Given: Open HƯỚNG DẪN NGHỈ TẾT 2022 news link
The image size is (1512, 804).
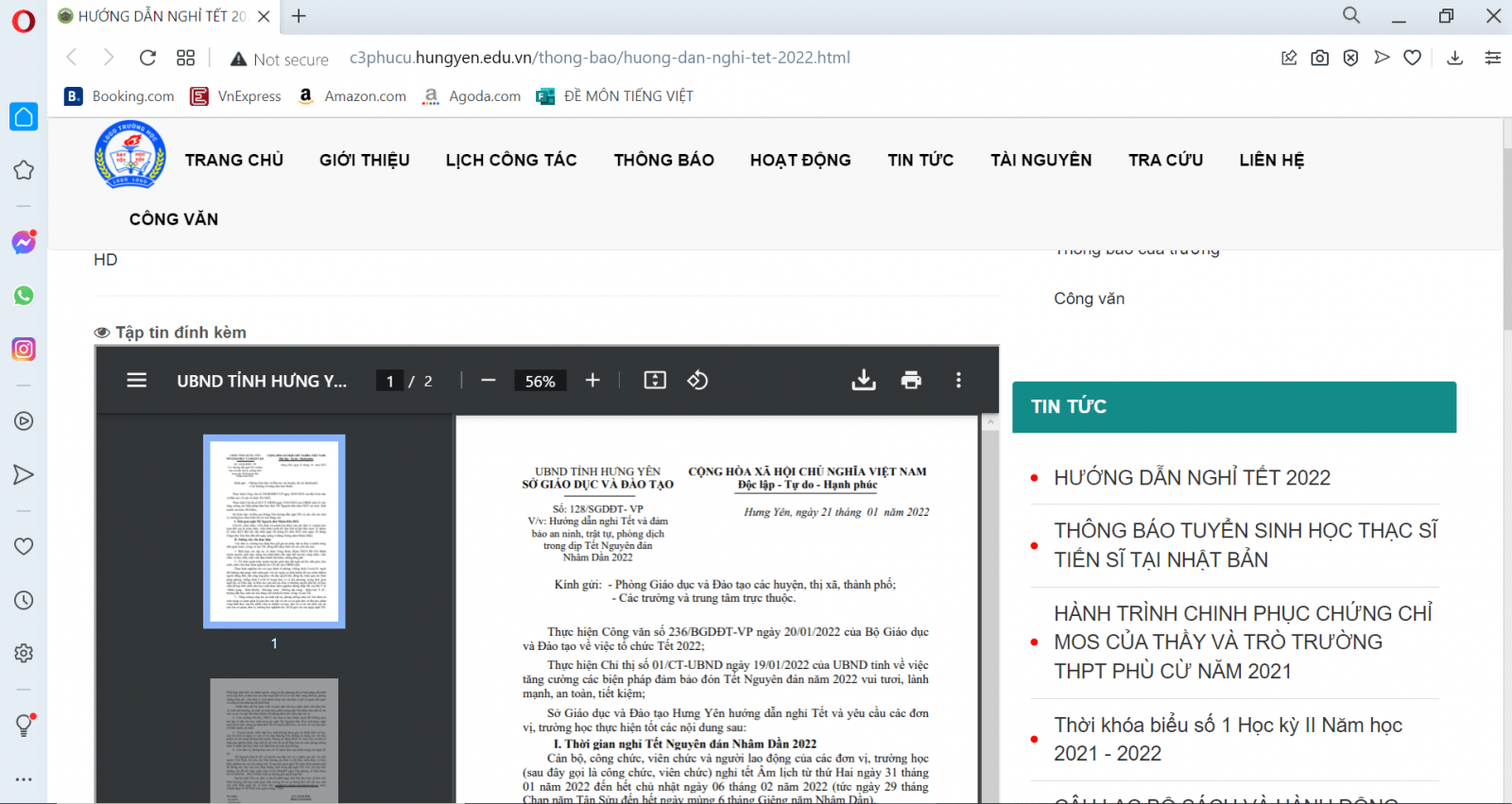Looking at the screenshot, I should coord(1192,478).
